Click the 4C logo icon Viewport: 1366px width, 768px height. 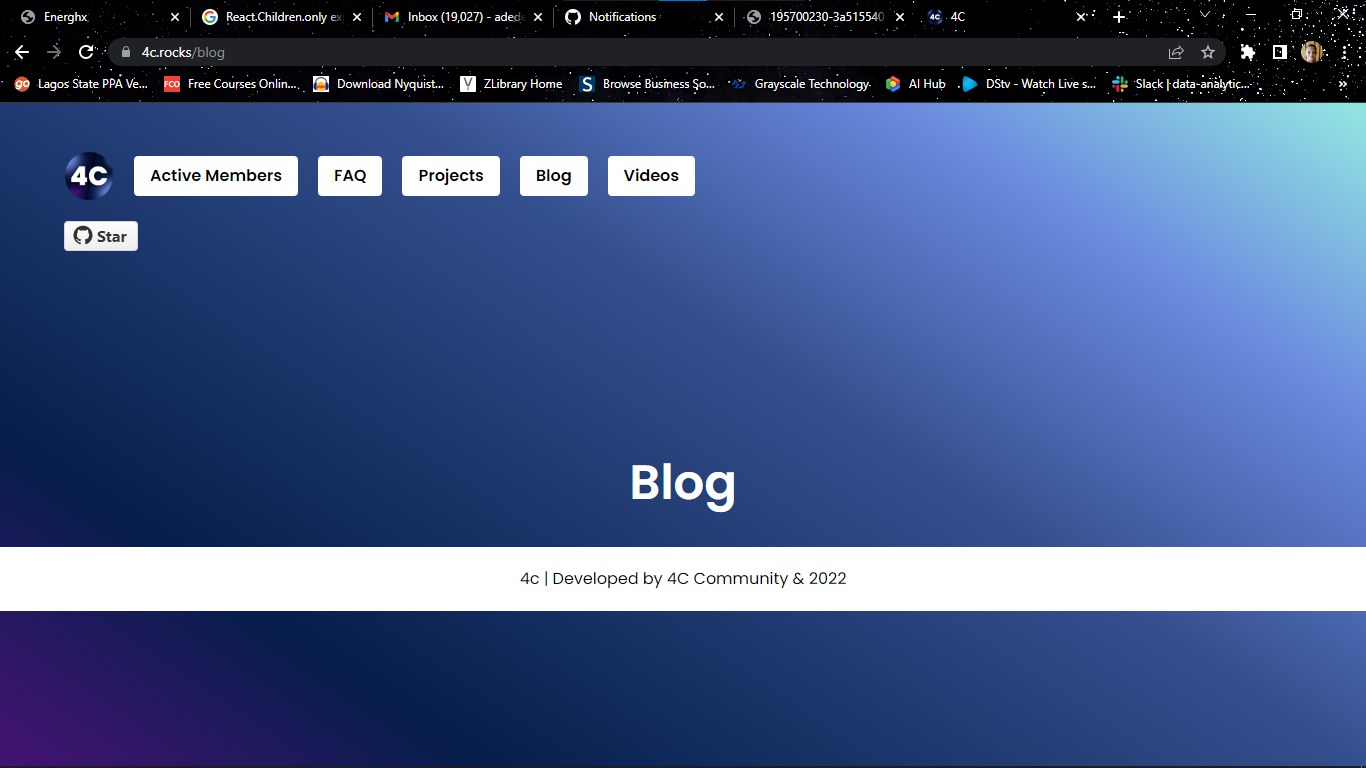(88, 175)
